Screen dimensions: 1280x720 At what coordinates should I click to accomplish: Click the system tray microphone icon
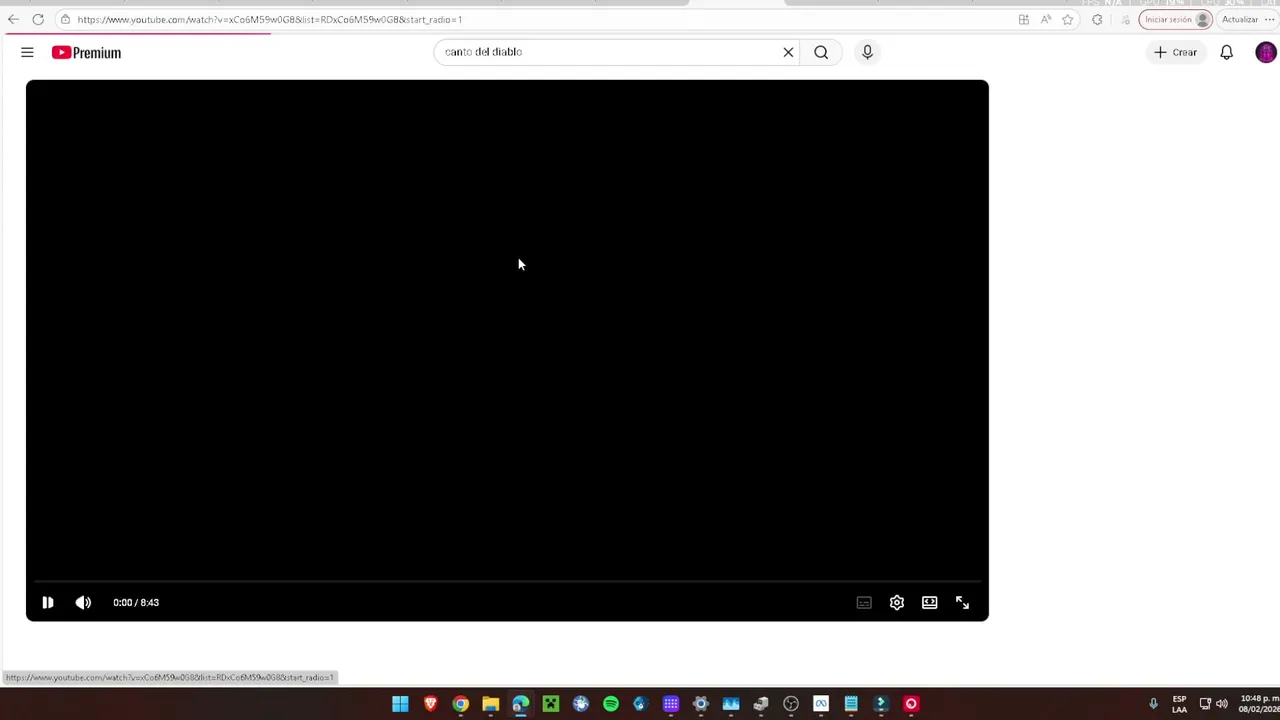point(1153,704)
